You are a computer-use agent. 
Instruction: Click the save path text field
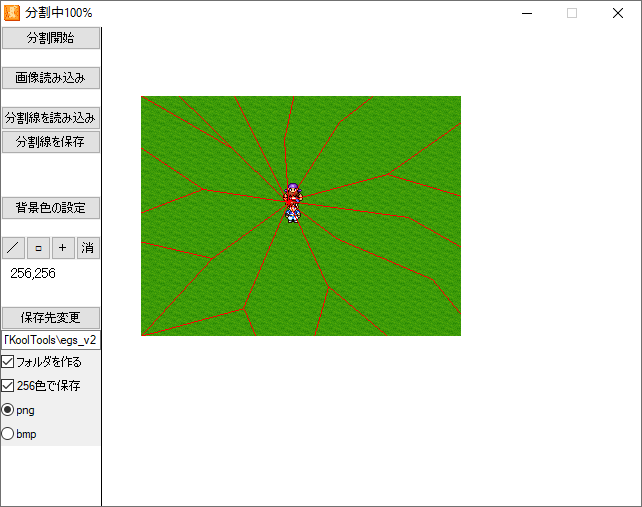click(51, 340)
